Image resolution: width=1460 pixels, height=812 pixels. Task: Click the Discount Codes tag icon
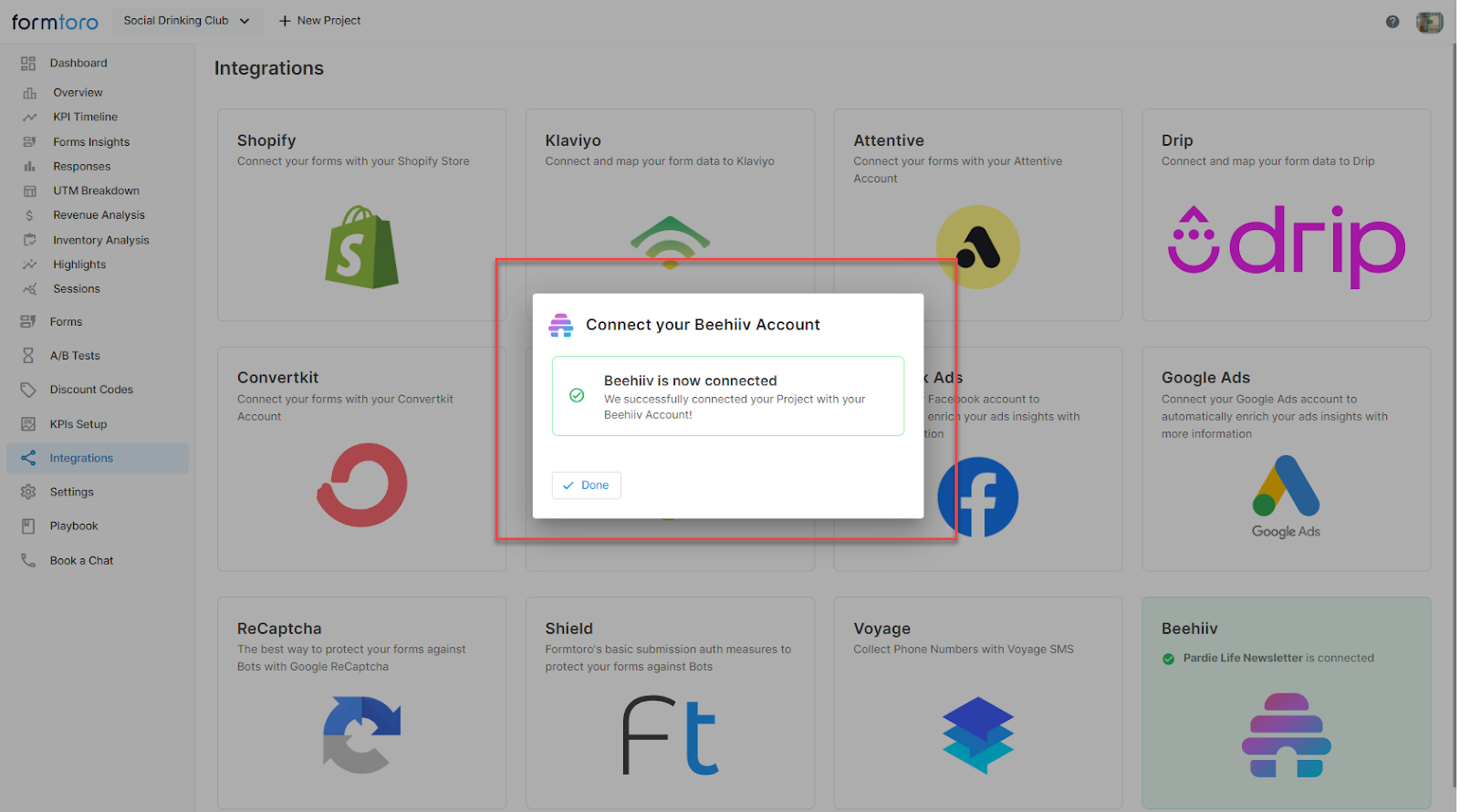[x=28, y=390]
